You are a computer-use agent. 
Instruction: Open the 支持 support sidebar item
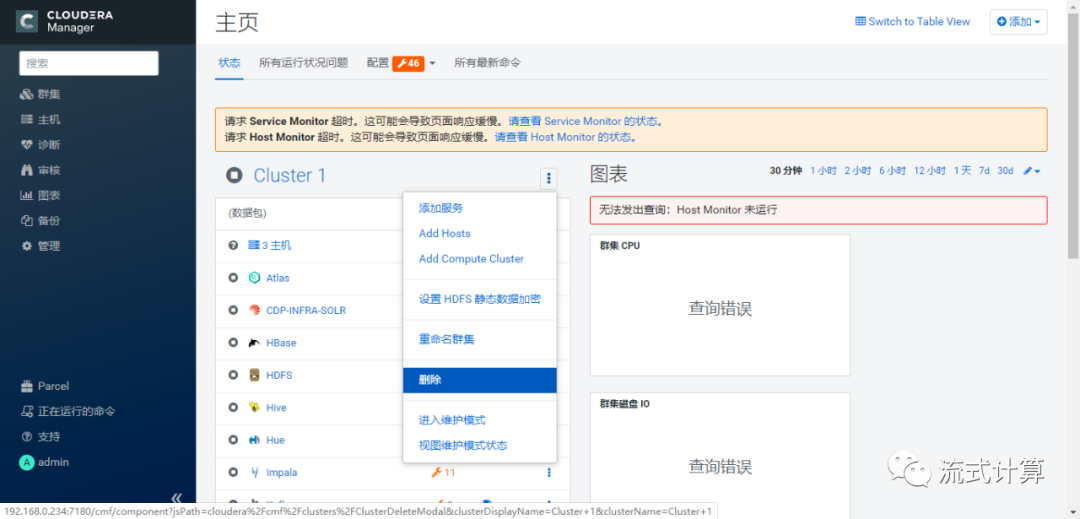[40, 436]
